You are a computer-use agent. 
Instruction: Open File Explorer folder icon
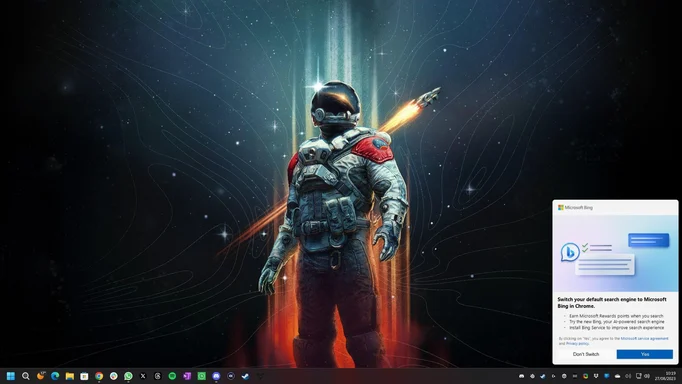pyautogui.click(x=70, y=376)
